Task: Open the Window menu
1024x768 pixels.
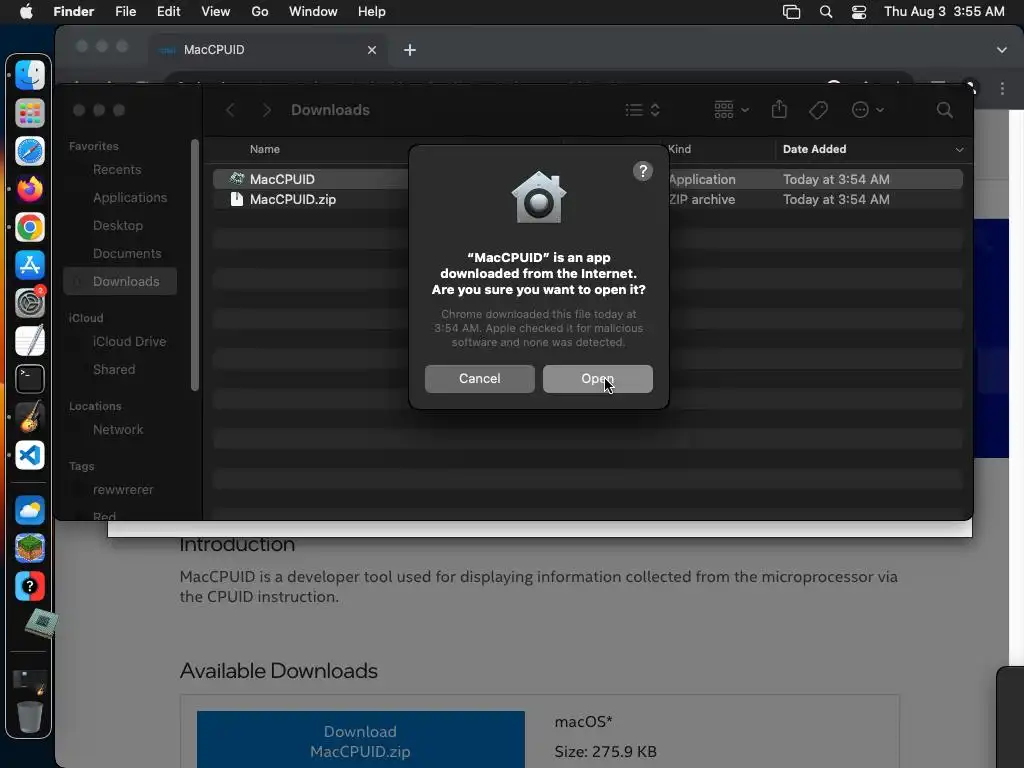Action: tap(313, 12)
